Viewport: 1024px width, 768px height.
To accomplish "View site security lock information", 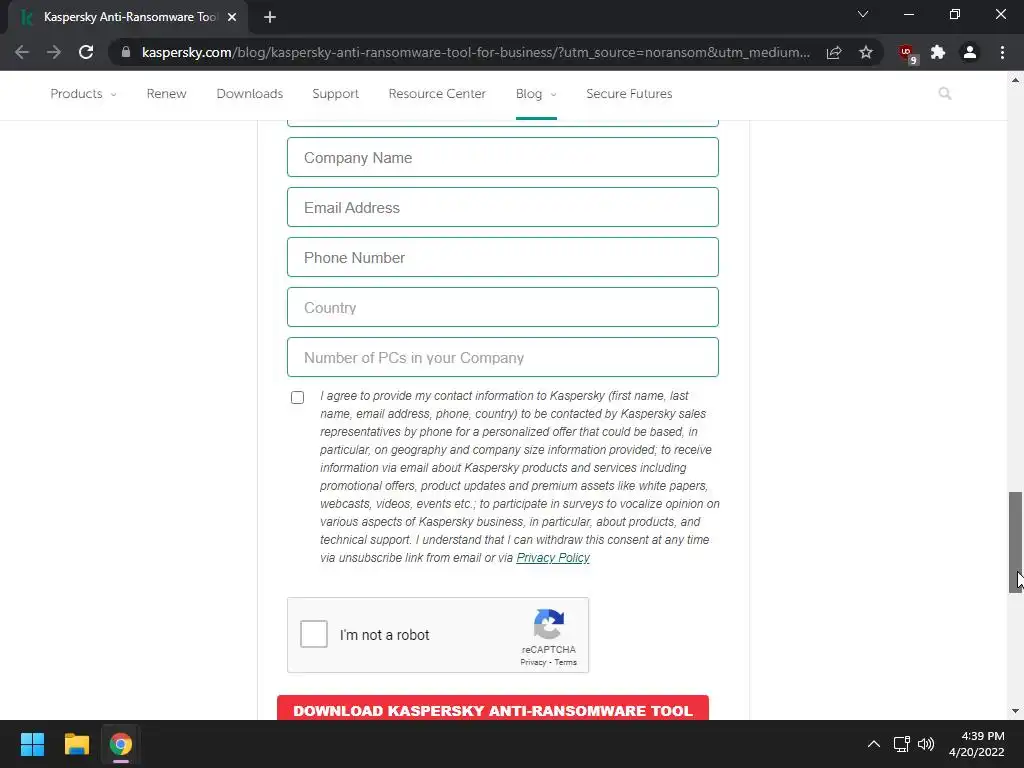I will [126, 52].
